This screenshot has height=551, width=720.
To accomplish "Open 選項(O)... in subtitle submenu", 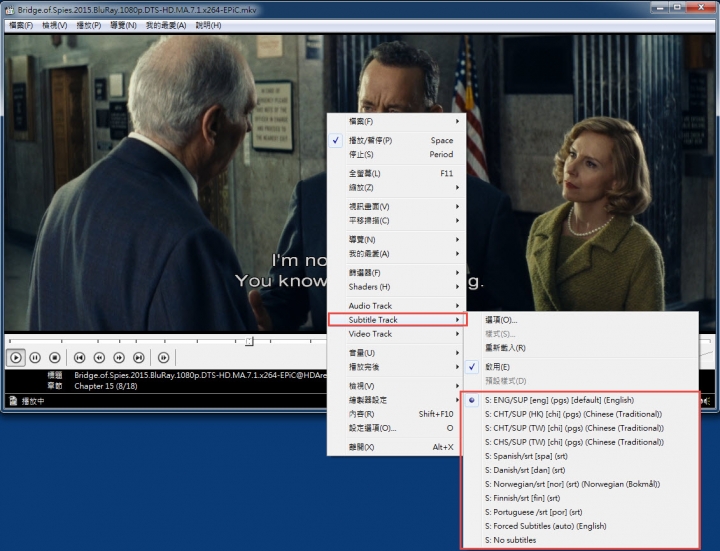I will (x=581, y=320).
